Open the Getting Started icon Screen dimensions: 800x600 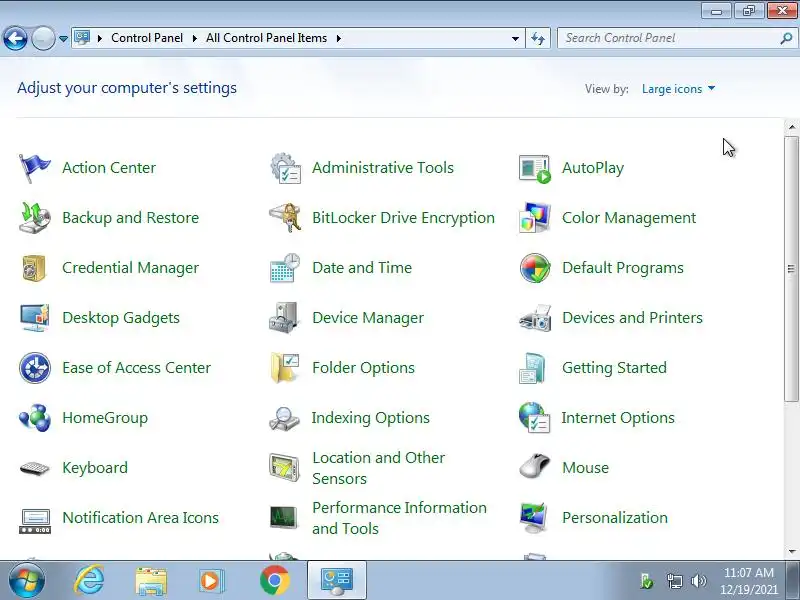click(533, 368)
